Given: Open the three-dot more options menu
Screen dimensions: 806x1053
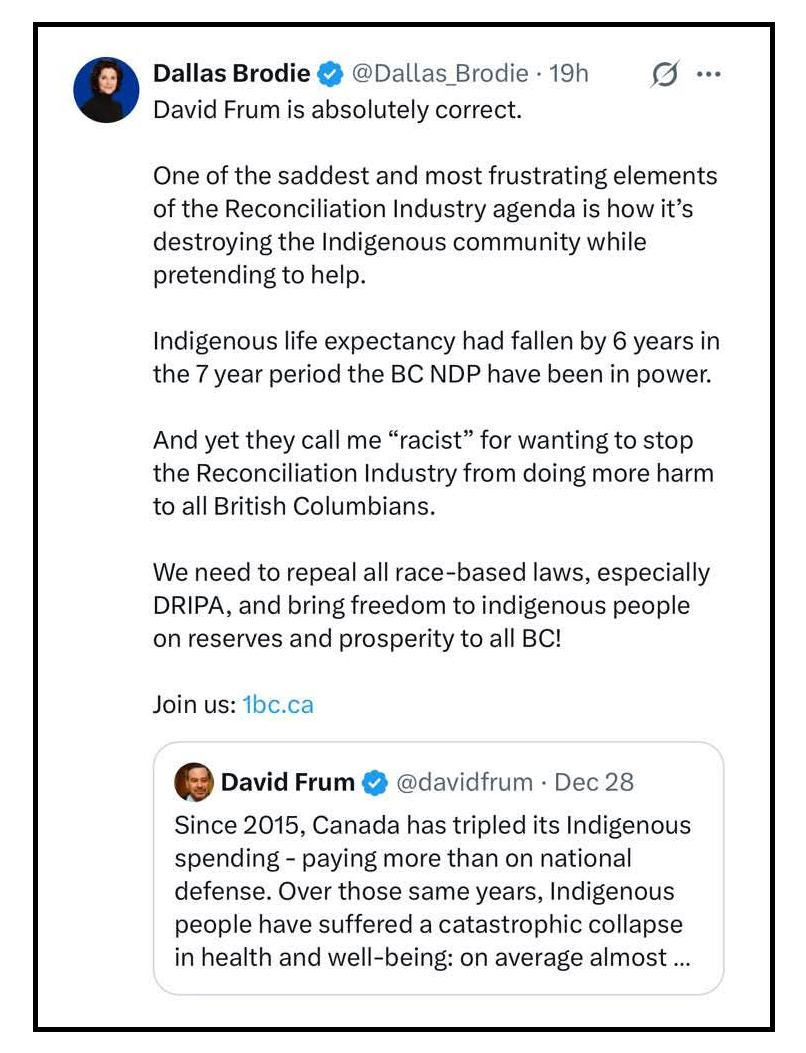Looking at the screenshot, I should click(708, 75).
